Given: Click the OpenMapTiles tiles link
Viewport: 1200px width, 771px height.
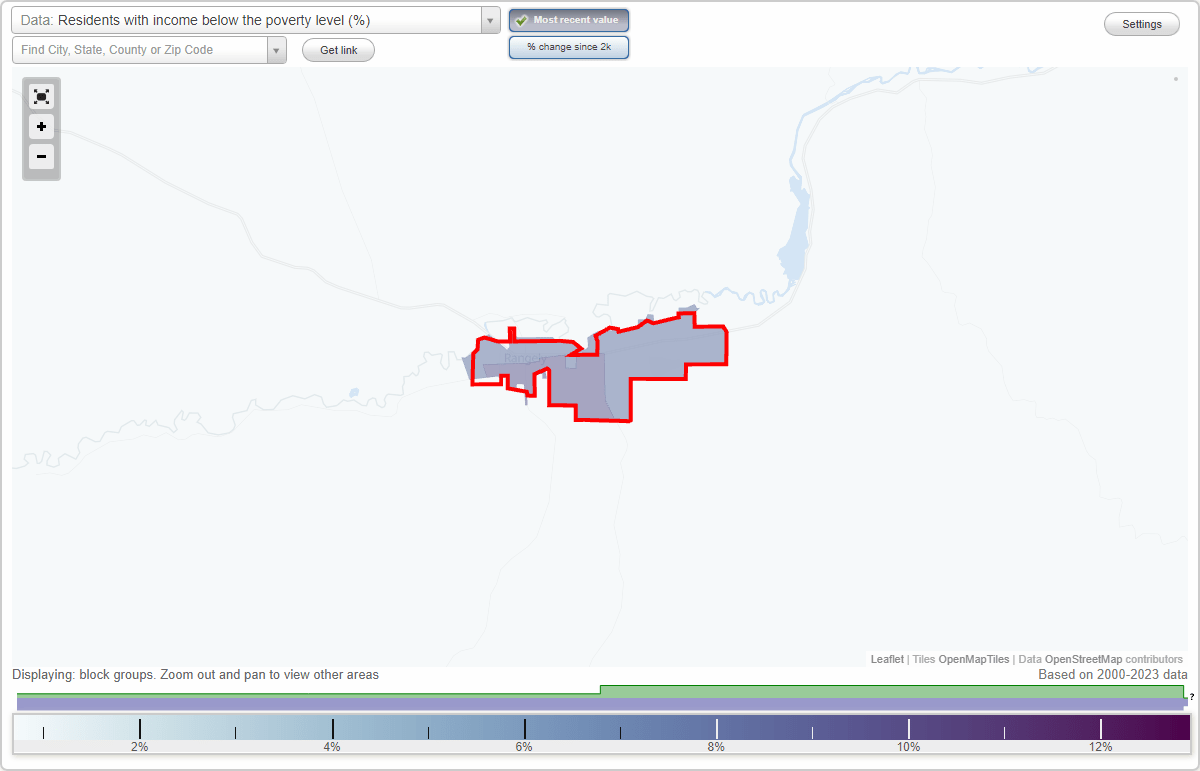Looking at the screenshot, I should (x=974, y=659).
